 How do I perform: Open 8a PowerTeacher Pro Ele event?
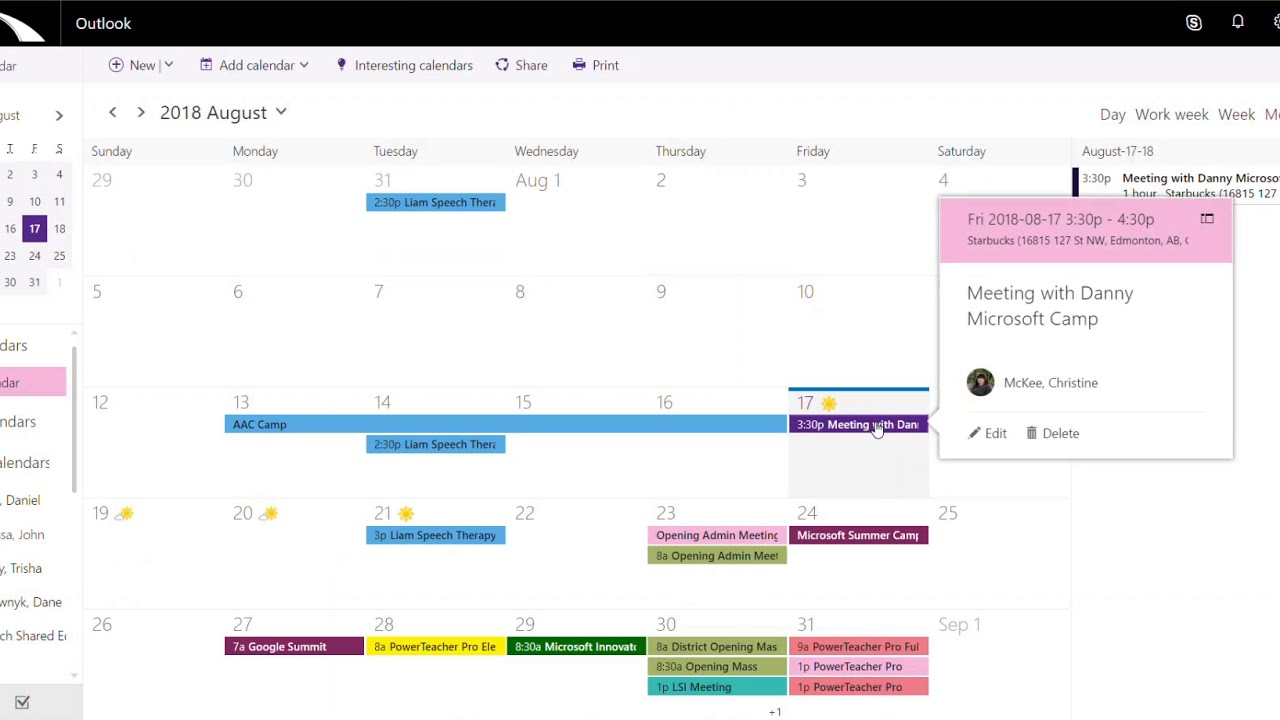(435, 647)
